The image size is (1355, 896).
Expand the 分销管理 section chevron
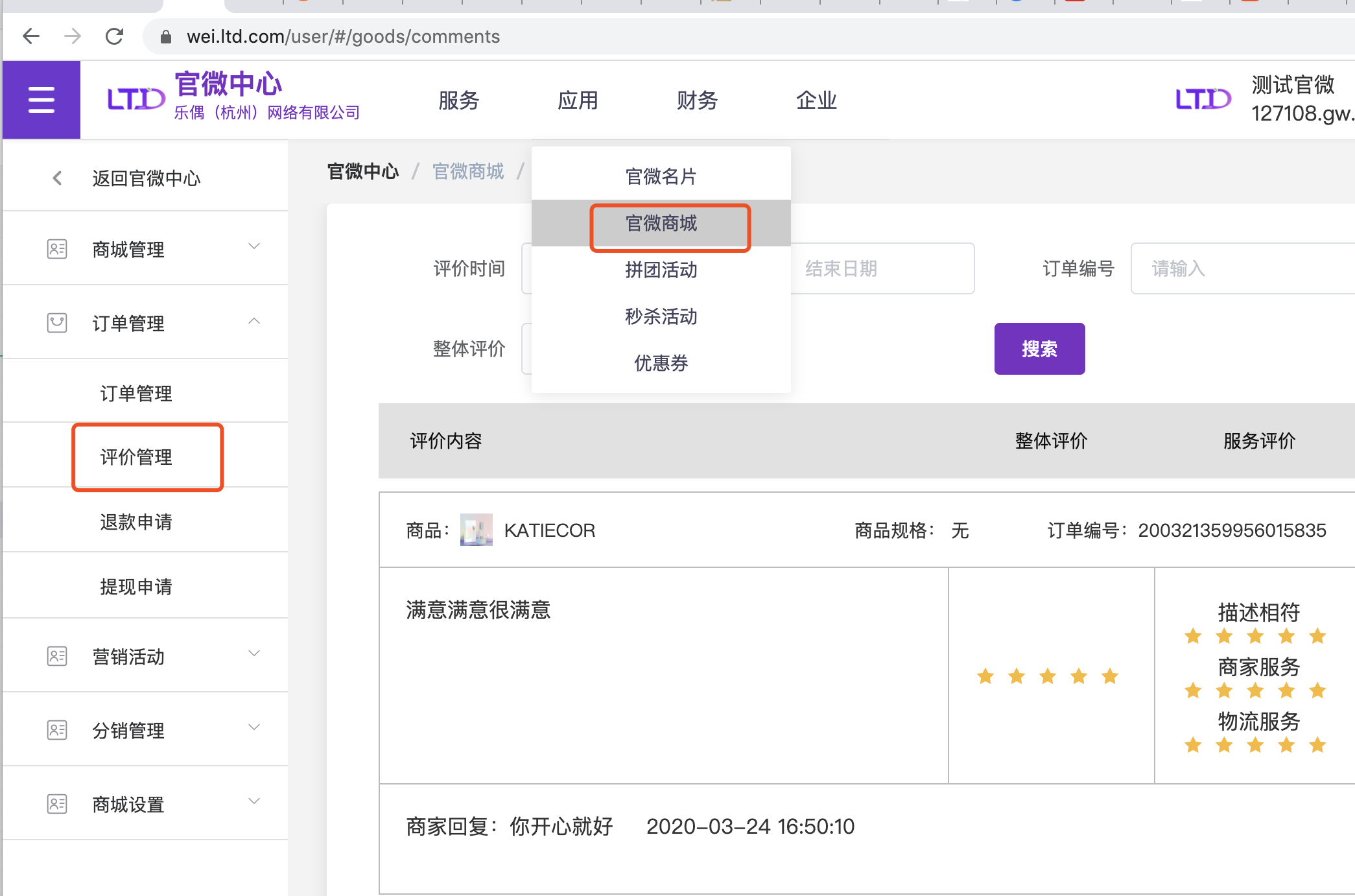[254, 727]
